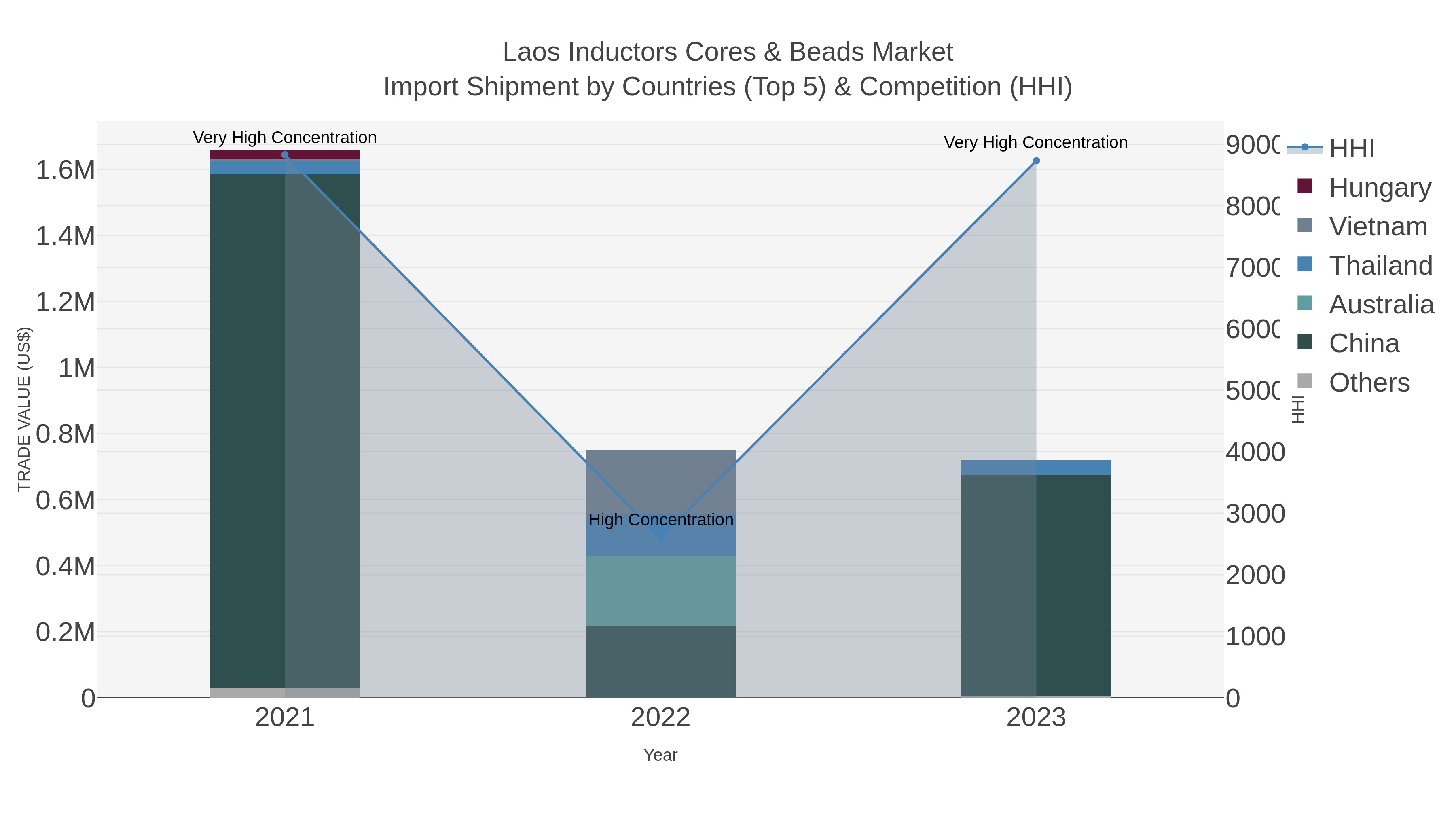The image size is (1456, 819).
Task: Click the 1M y-axis tick label
Action: click(77, 368)
